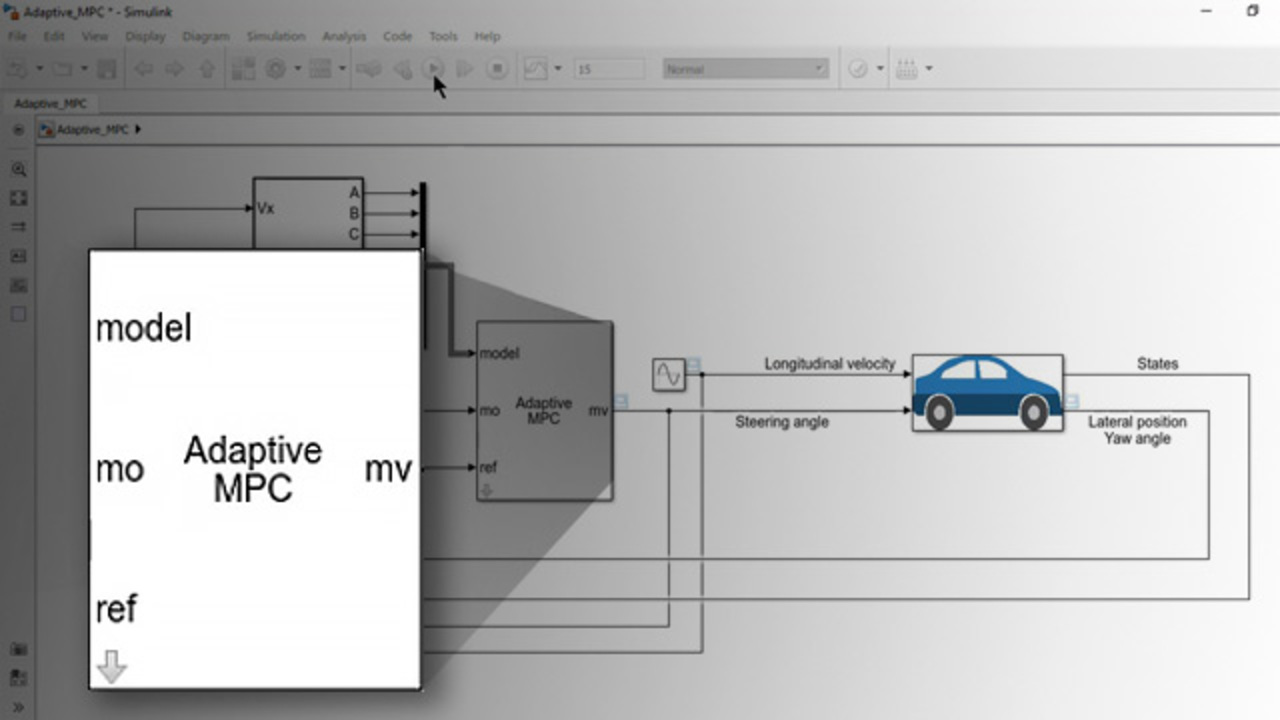Click the Run simulation play button
Viewport: 1280px width, 720px height.
pyautogui.click(x=433, y=69)
